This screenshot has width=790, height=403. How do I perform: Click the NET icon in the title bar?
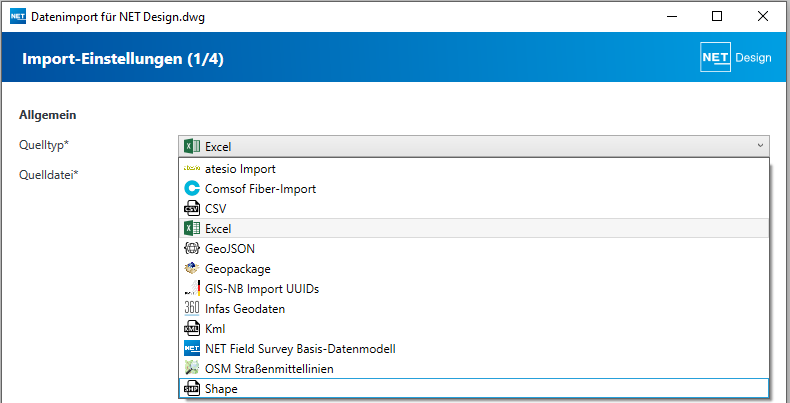[18, 16]
